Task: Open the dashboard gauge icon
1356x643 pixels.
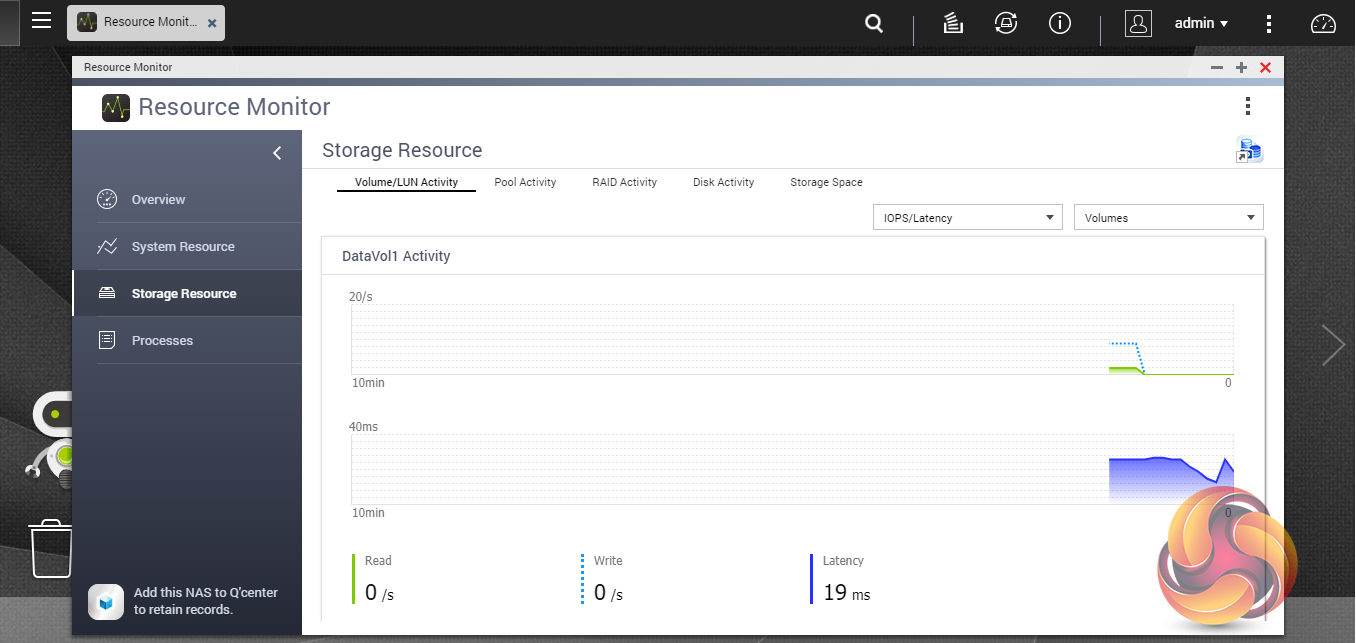Action: point(1323,24)
